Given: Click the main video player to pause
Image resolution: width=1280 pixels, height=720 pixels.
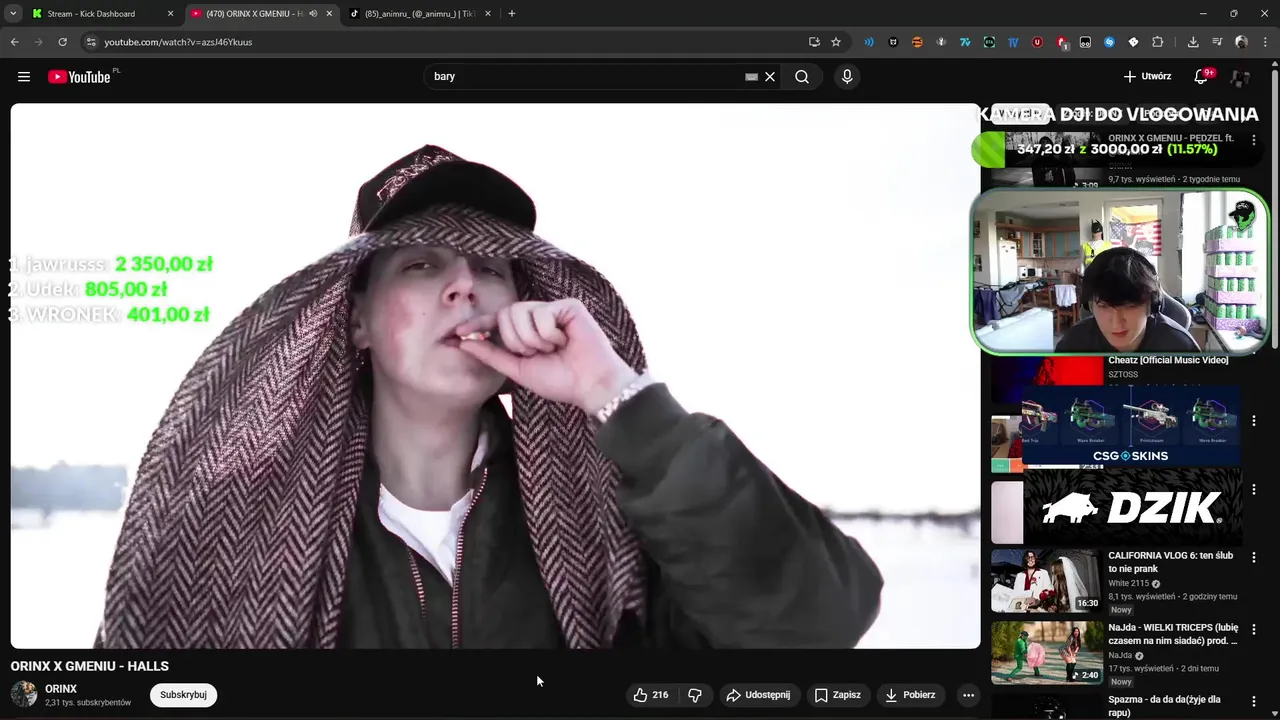Looking at the screenshot, I should [x=495, y=376].
